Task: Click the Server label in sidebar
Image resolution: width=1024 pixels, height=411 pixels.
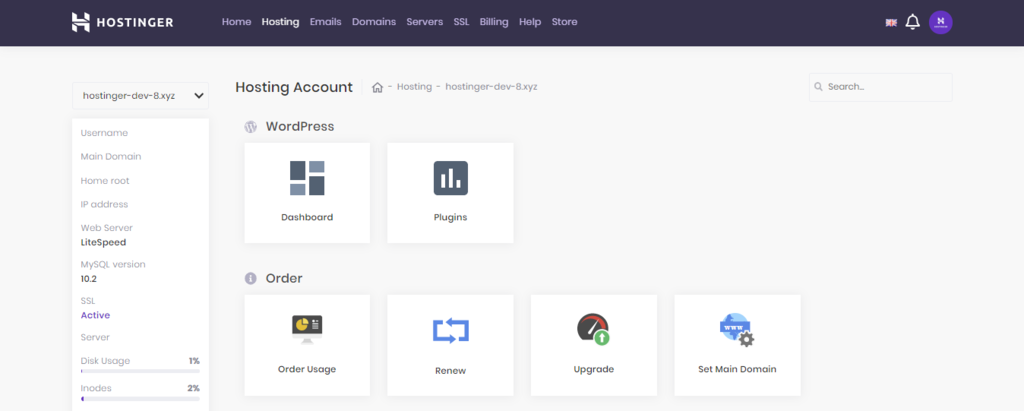Action: point(95,337)
